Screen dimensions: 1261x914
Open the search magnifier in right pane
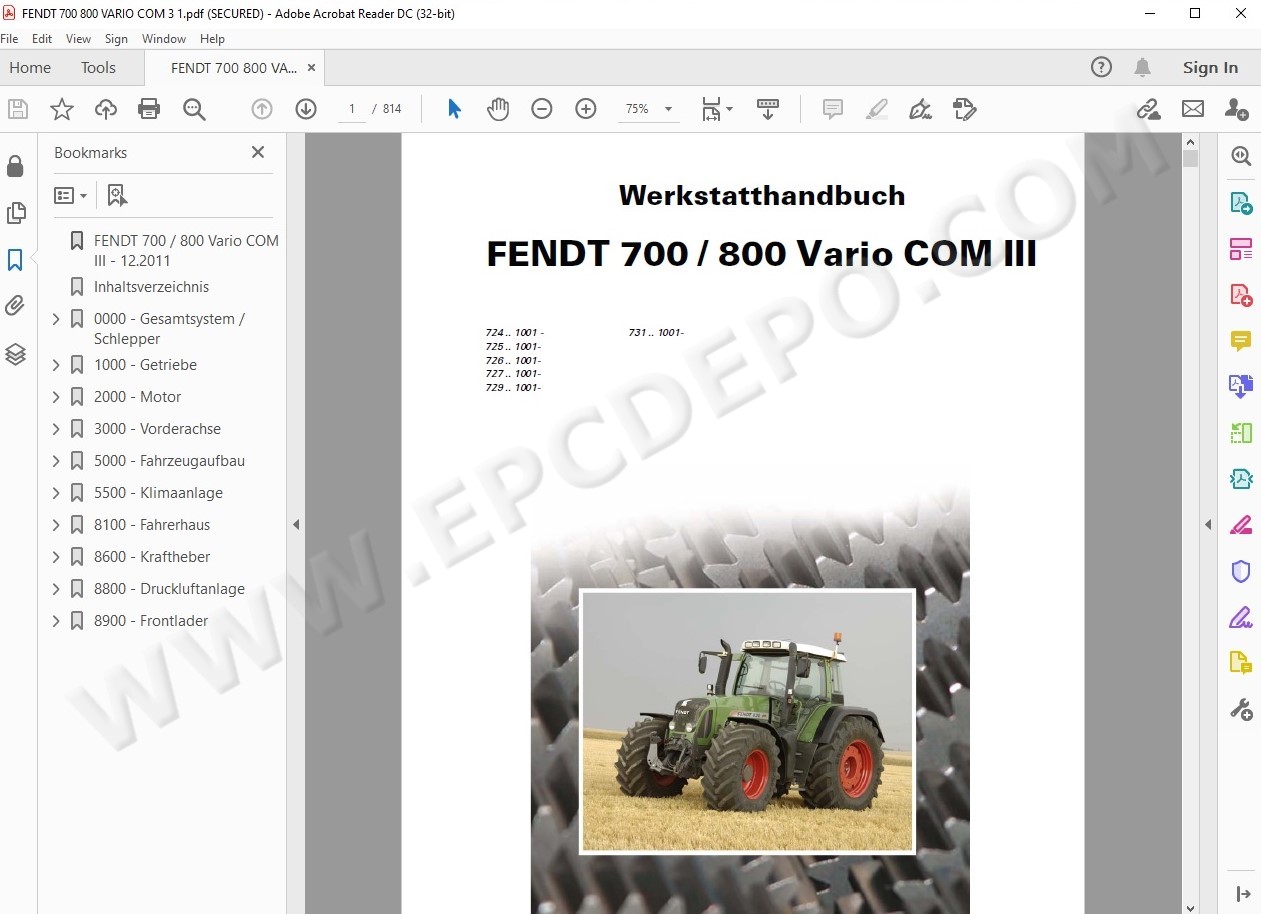pos(1241,156)
